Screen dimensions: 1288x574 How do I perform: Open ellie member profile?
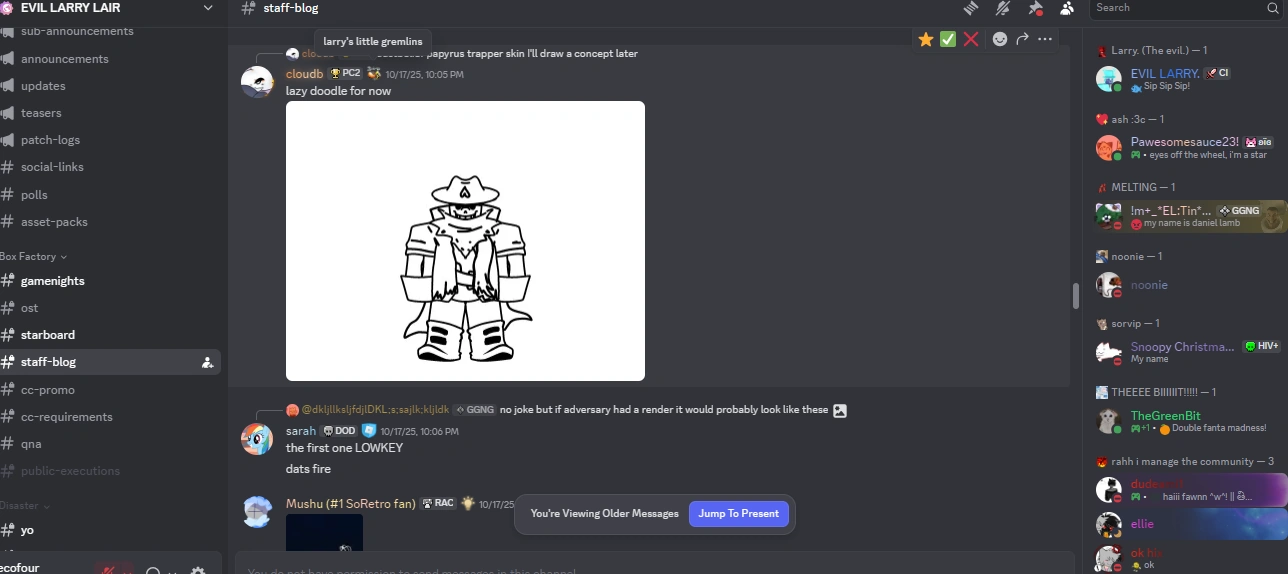[x=1186, y=524]
